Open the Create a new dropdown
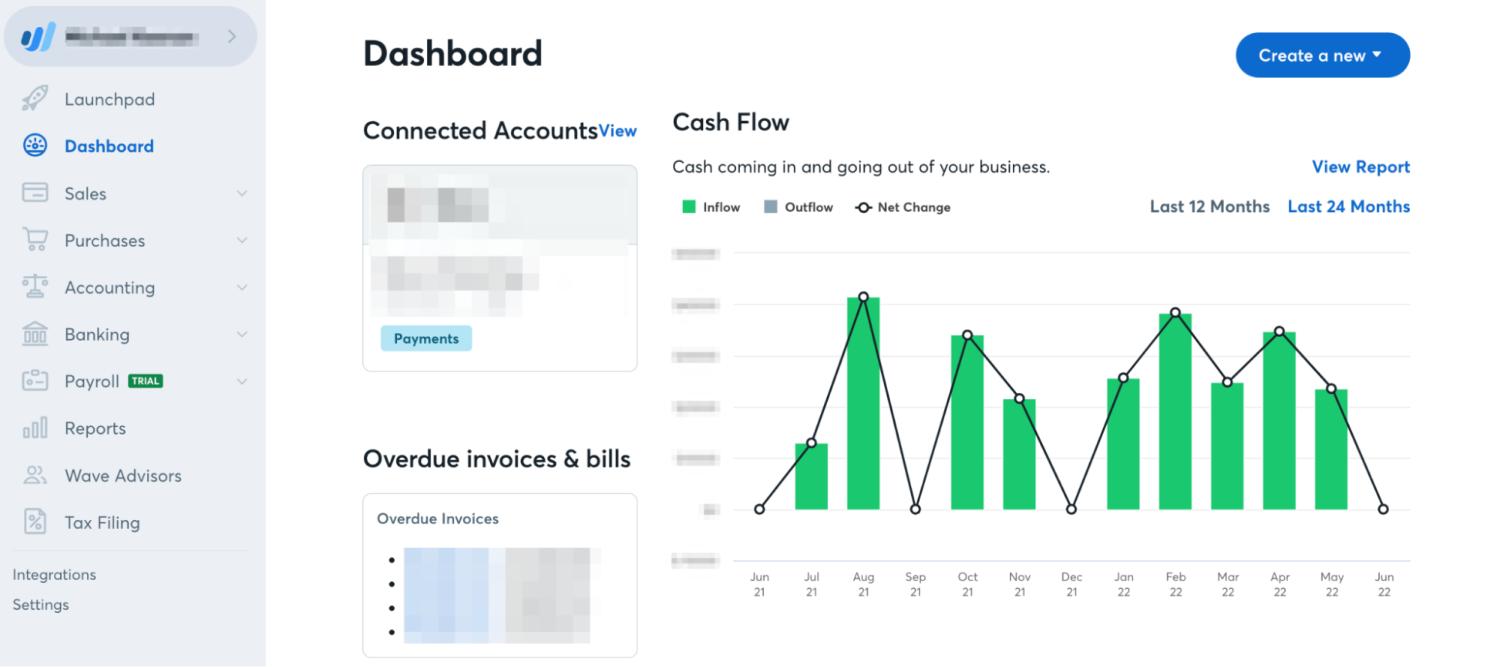Viewport: 1500px width, 667px height. [1322, 55]
